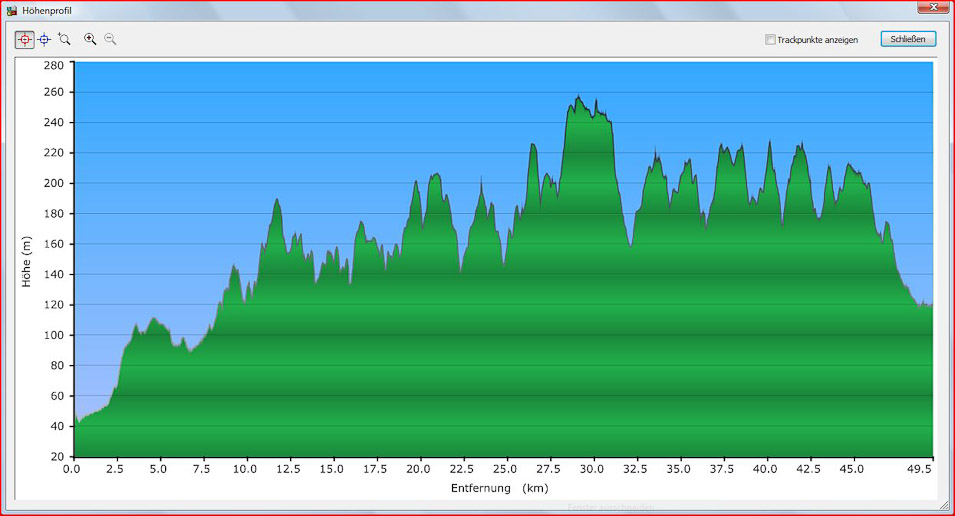The width and height of the screenshot is (955, 516).
Task: Click the profile end at 49.5 km
Action: click(930, 305)
